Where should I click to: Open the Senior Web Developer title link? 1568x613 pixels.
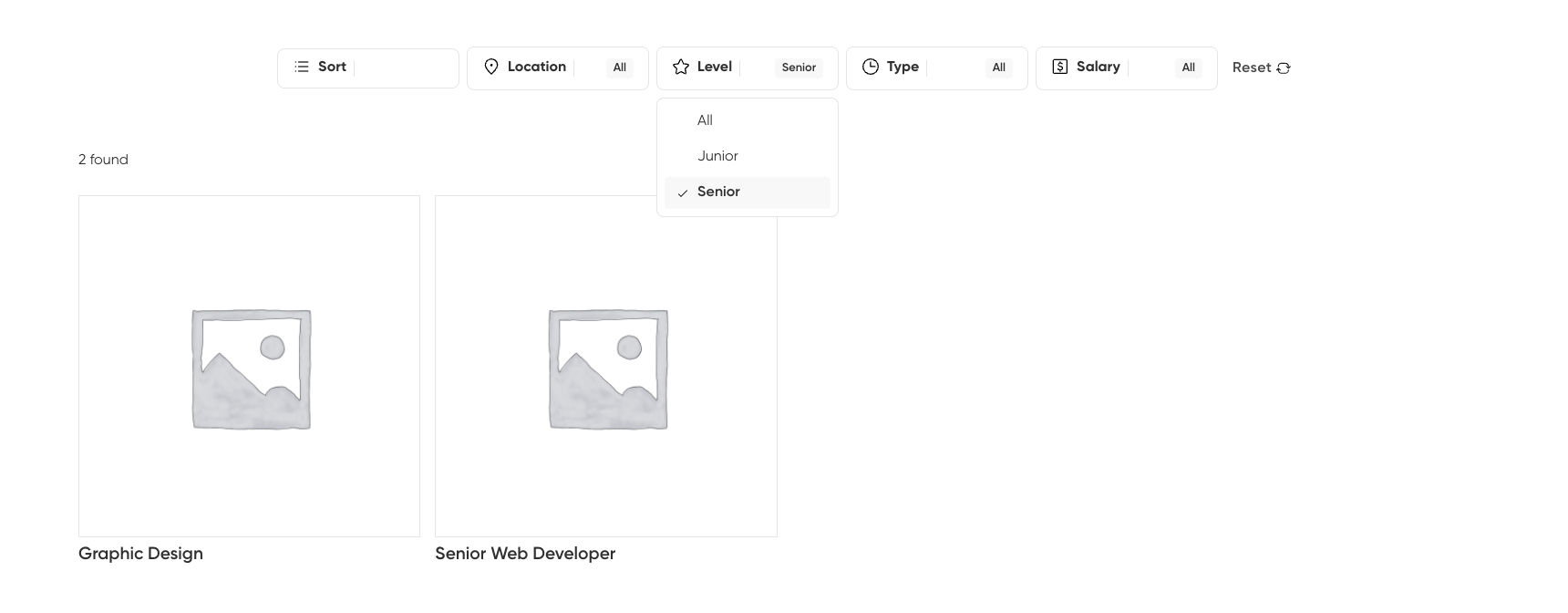pos(525,554)
